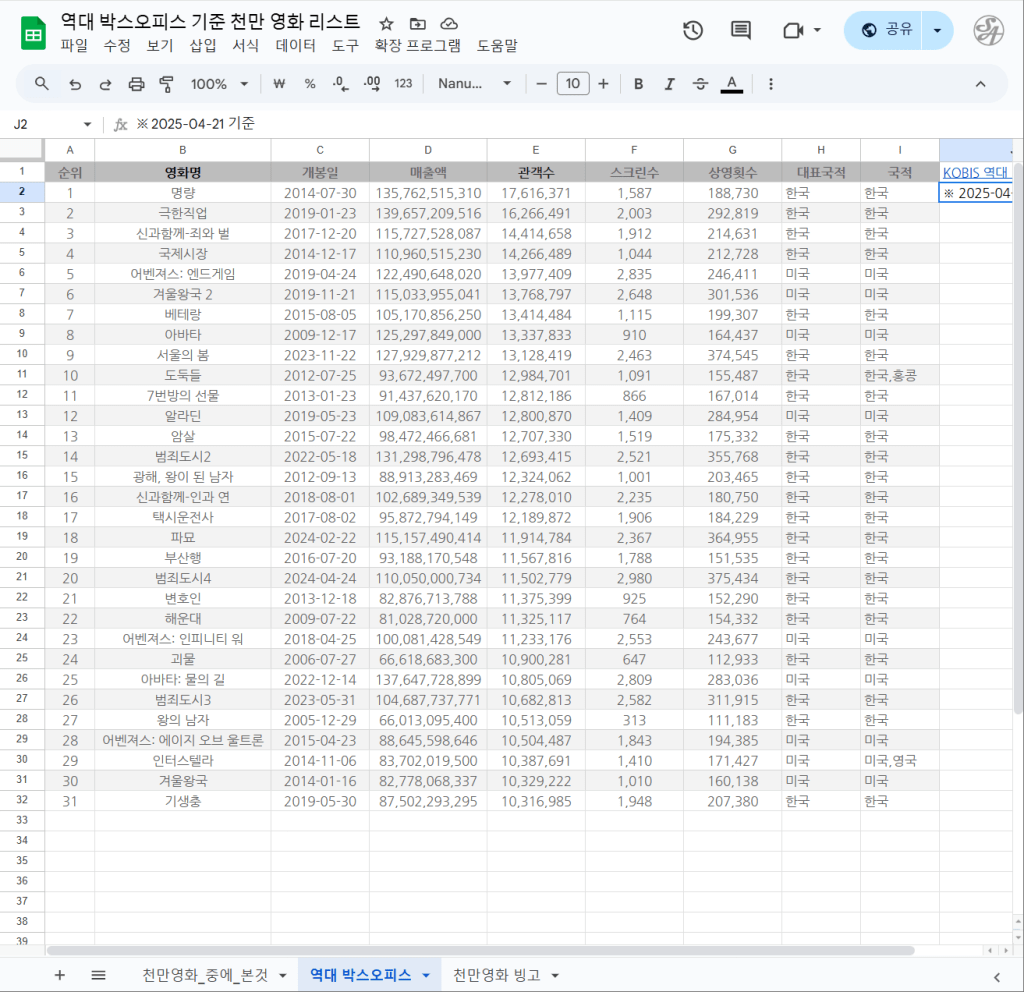Viewport: 1024px width, 992px height.
Task: Click the font size input field
Action: [572, 84]
